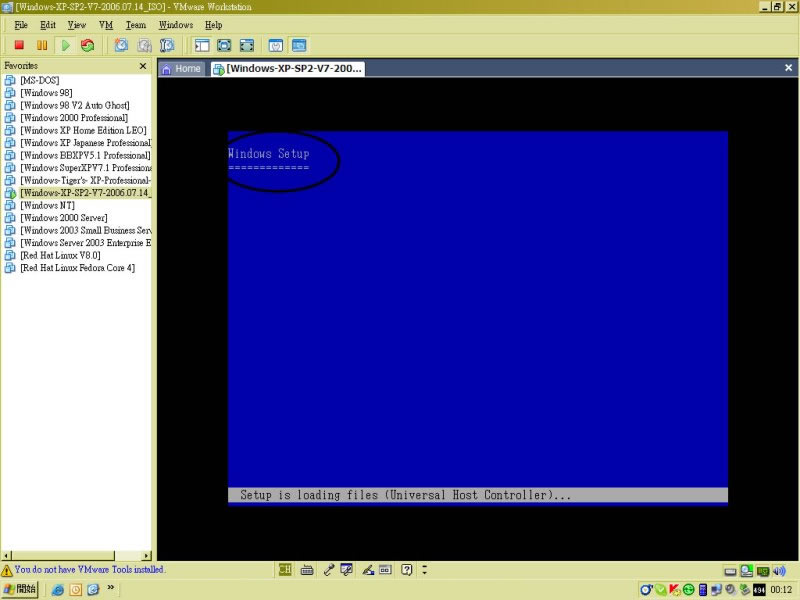
Task: Open the Edit menu
Action: pos(48,25)
